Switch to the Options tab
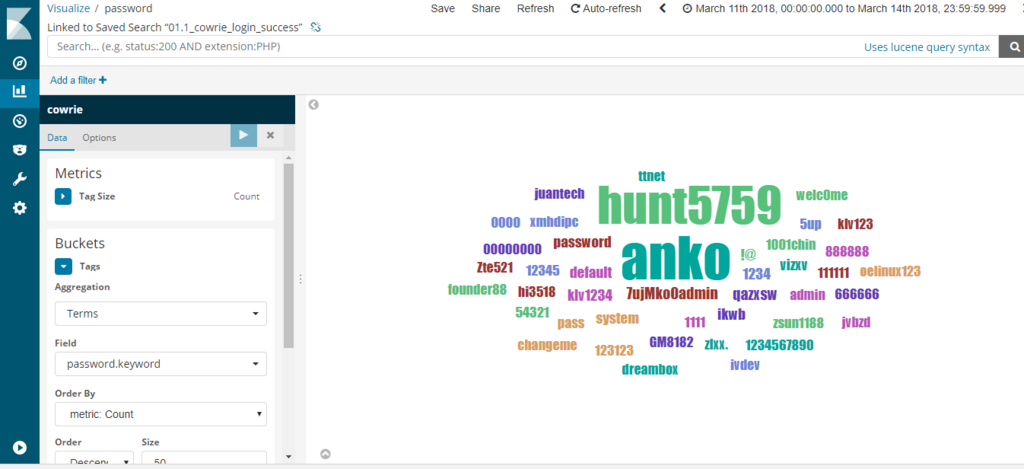 (x=99, y=137)
